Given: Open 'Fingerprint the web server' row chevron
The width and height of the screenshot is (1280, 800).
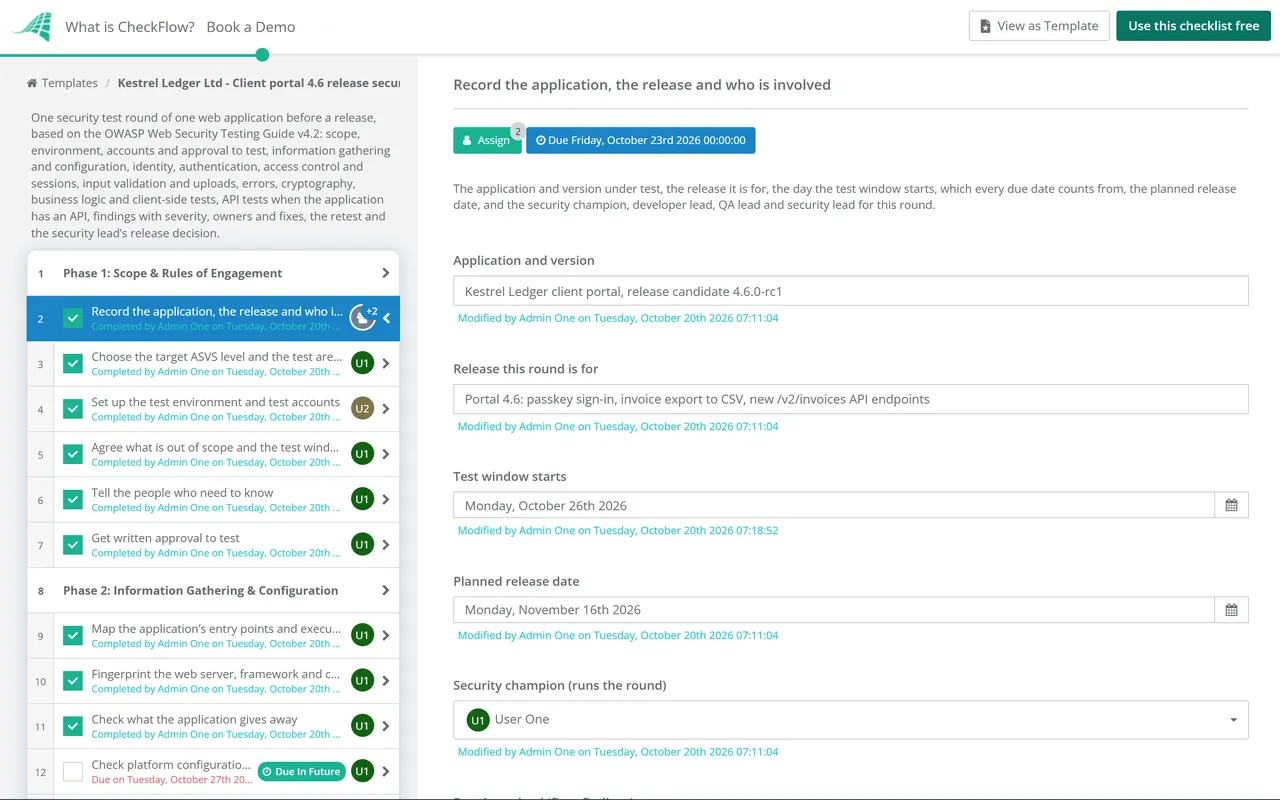Looking at the screenshot, I should pos(386,681).
